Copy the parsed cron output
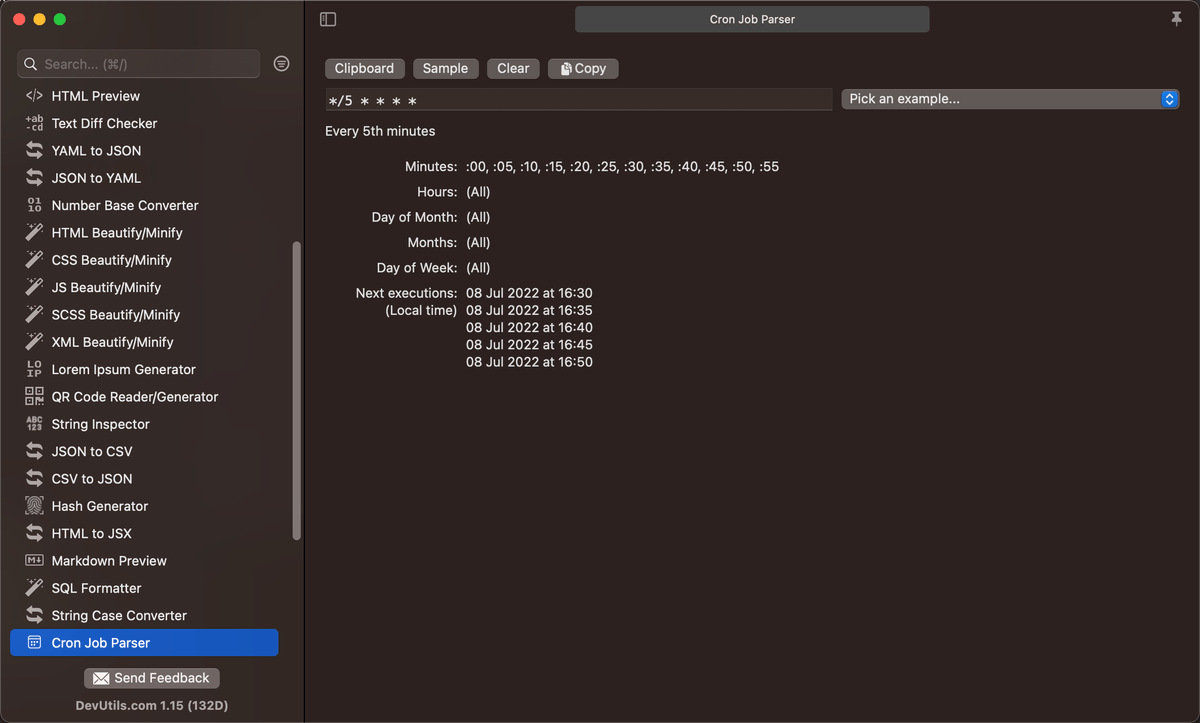Image resolution: width=1200 pixels, height=723 pixels. click(x=583, y=68)
